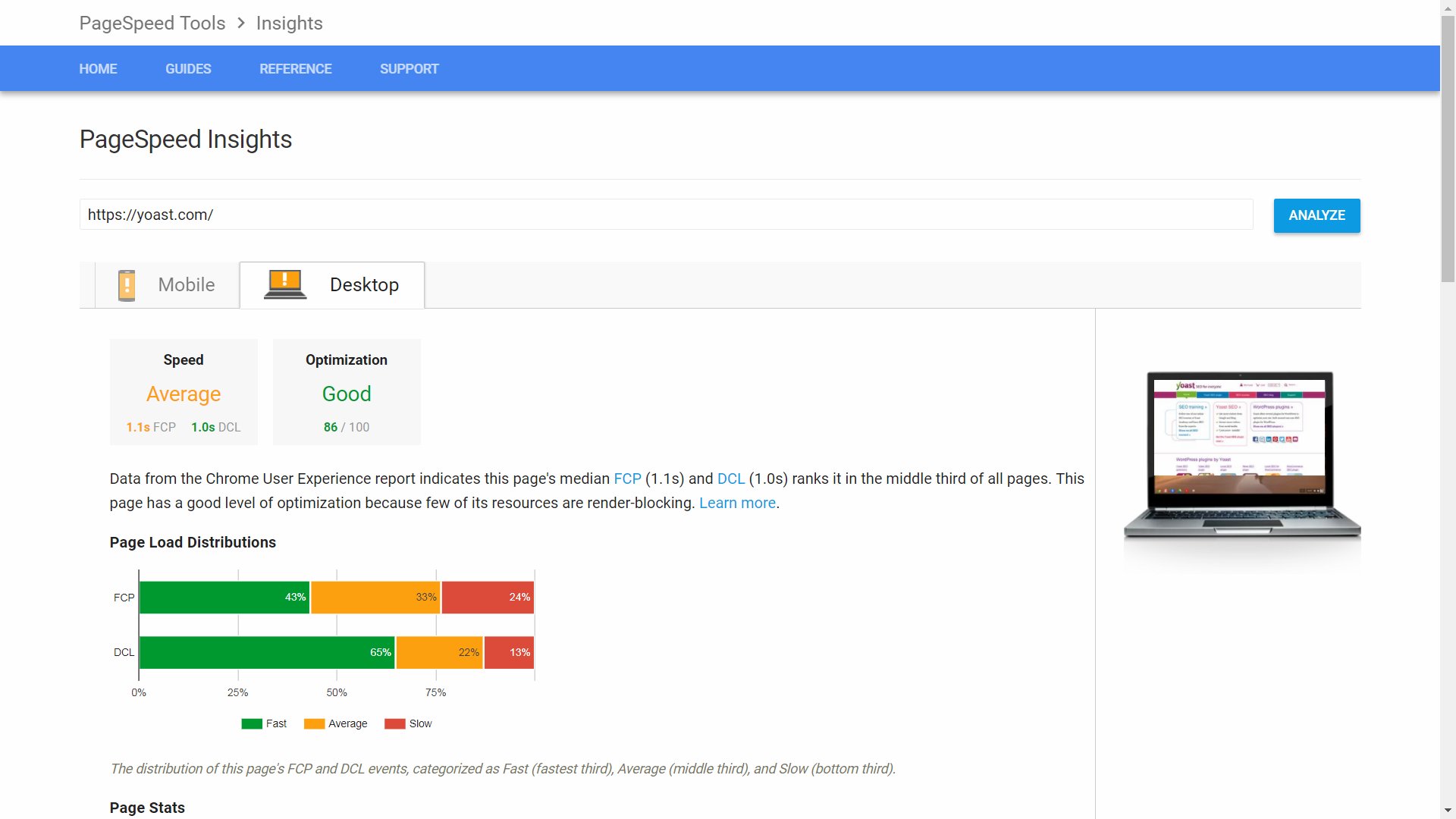Click the 86 / 100 score
The width and height of the screenshot is (1456, 819).
click(x=347, y=427)
